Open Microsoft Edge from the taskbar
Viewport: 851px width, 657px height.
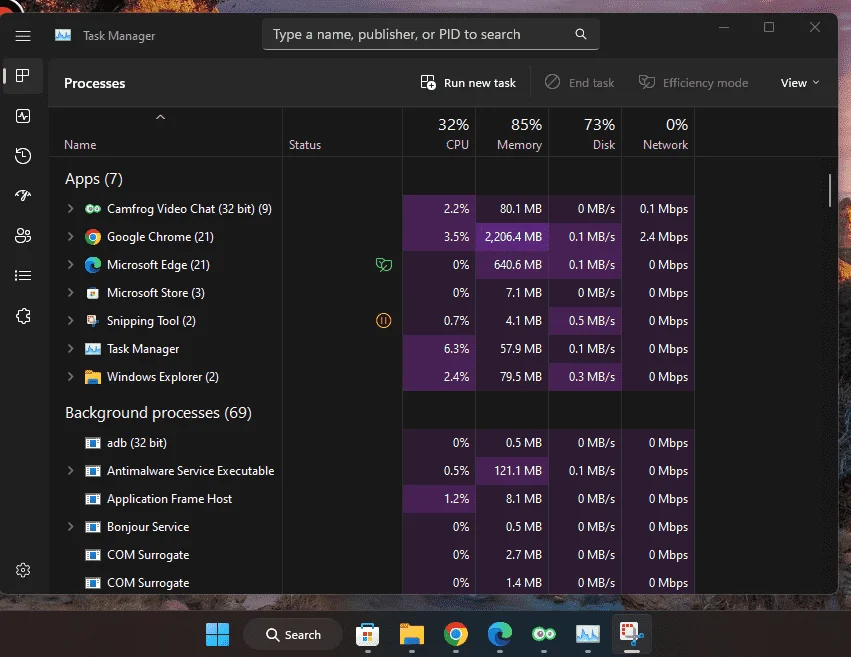coord(500,634)
